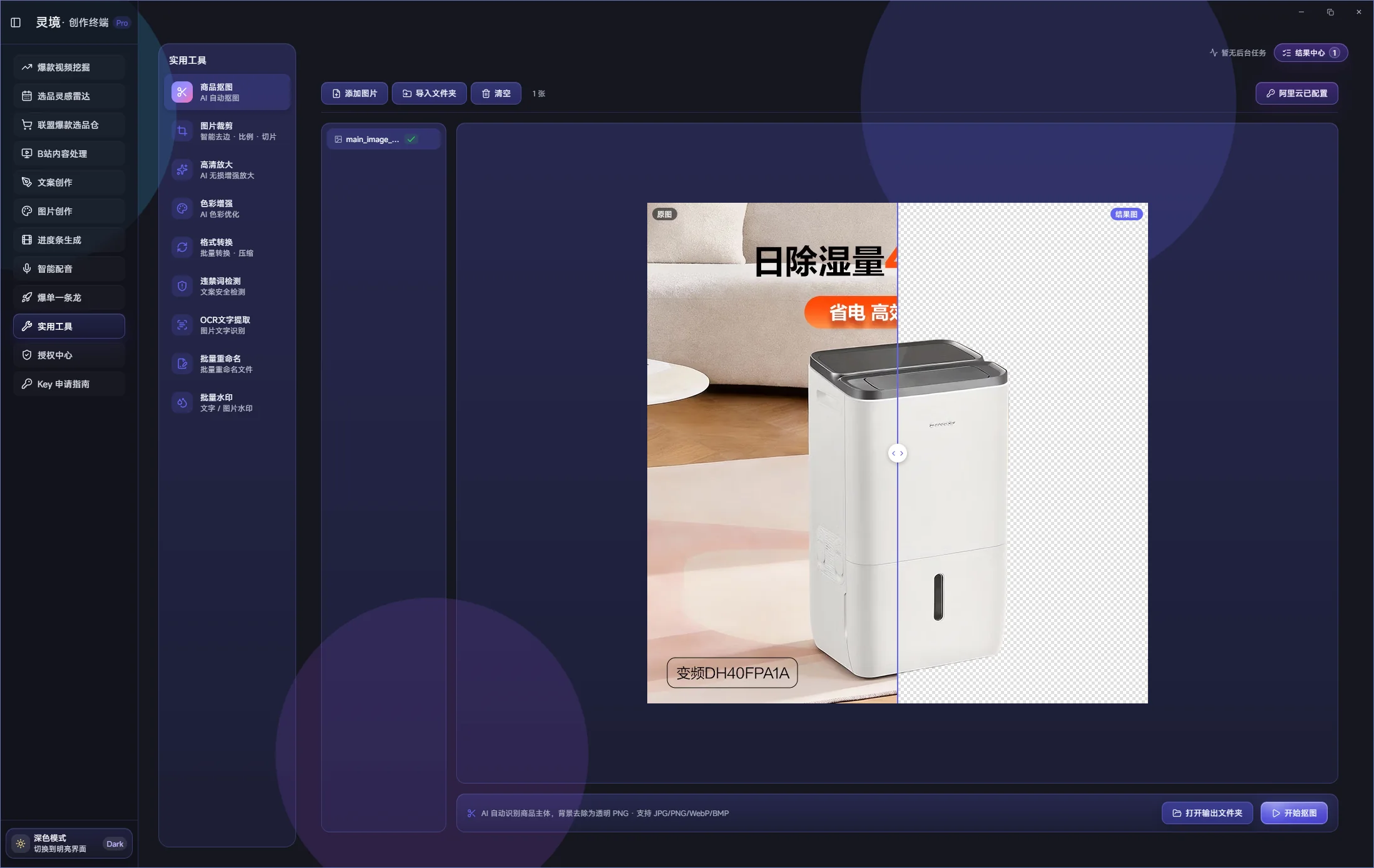The height and width of the screenshot is (868, 1374).
Task: Select the main_image file in the list
Action: [383, 139]
